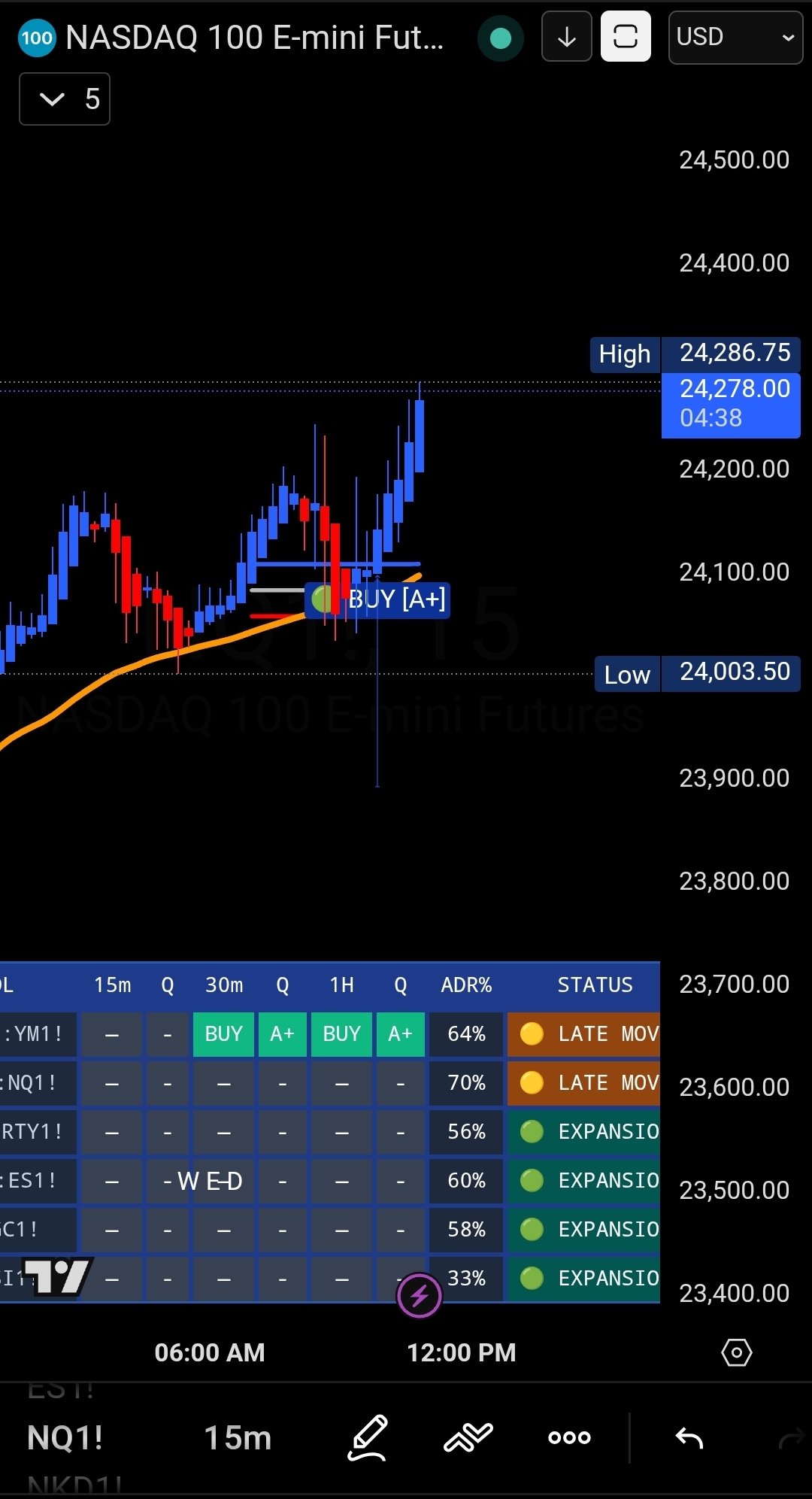Screen dimensions: 812x1499
Task: Select NQ1! in the symbol picker
Action: (x=65, y=1437)
